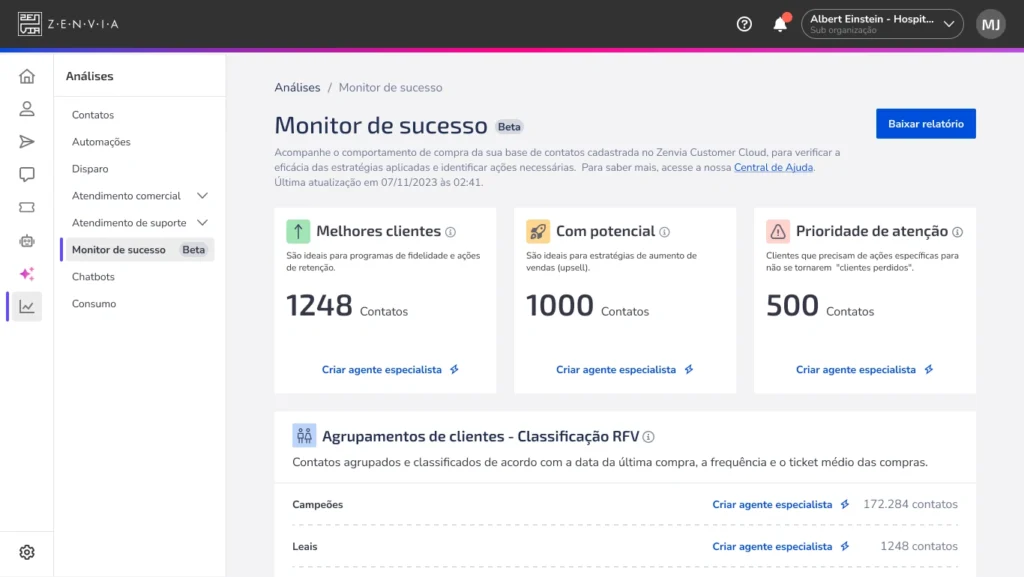1024x577 pixels.
Task: Expand Atendimento comercial submenu
Action: click(x=140, y=196)
